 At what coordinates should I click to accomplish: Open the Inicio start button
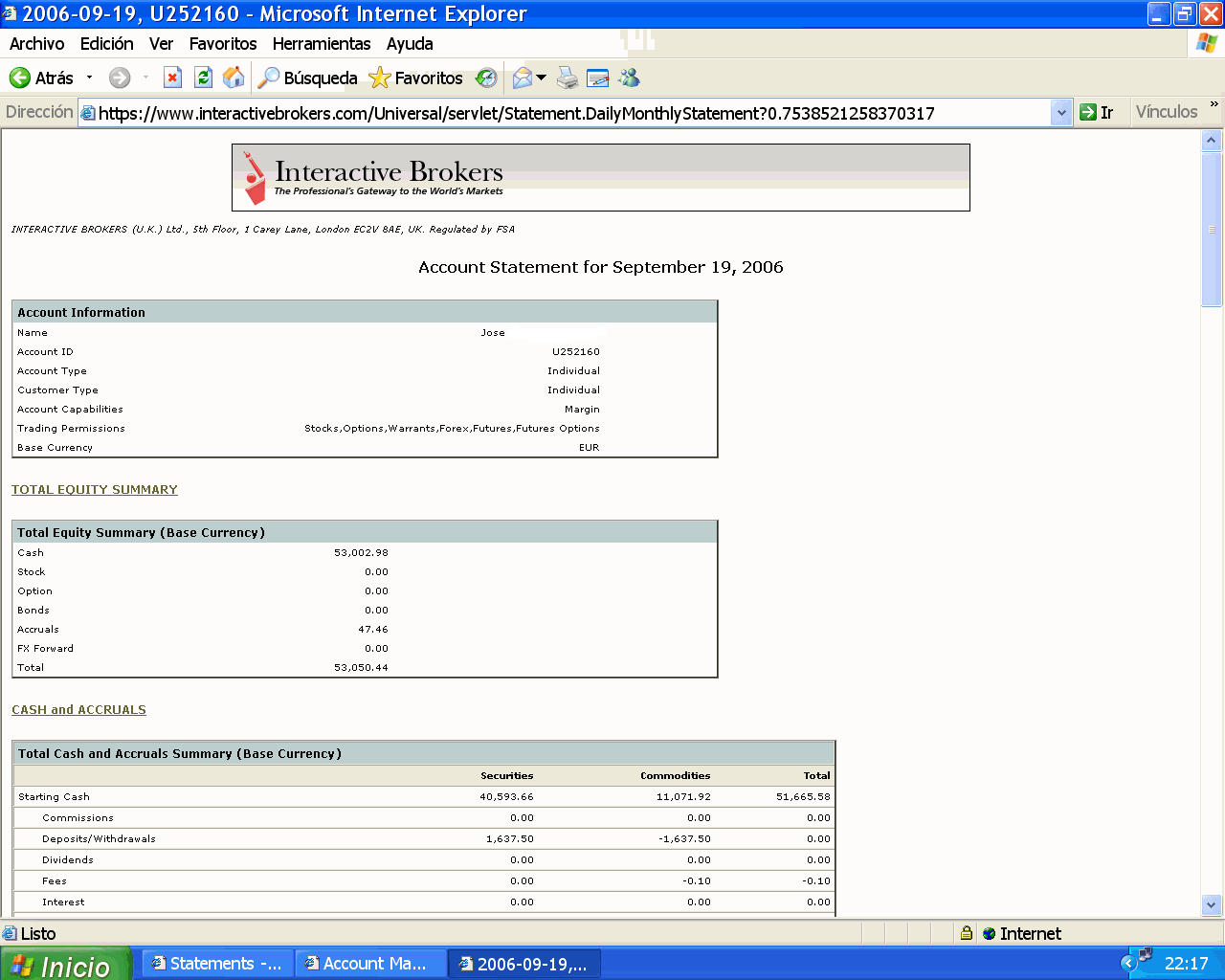[65, 965]
